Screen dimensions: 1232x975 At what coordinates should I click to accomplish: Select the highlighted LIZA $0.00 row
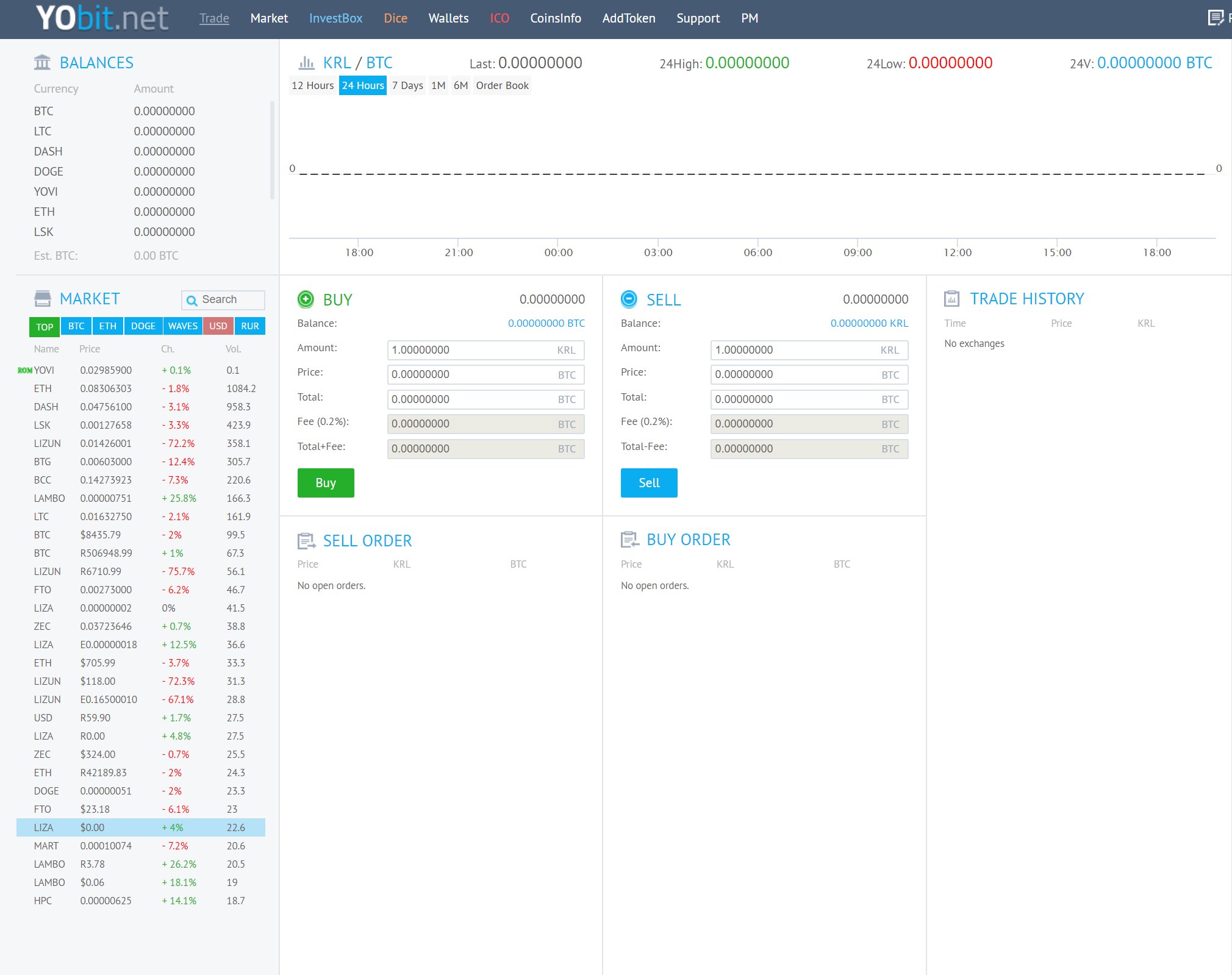141,827
